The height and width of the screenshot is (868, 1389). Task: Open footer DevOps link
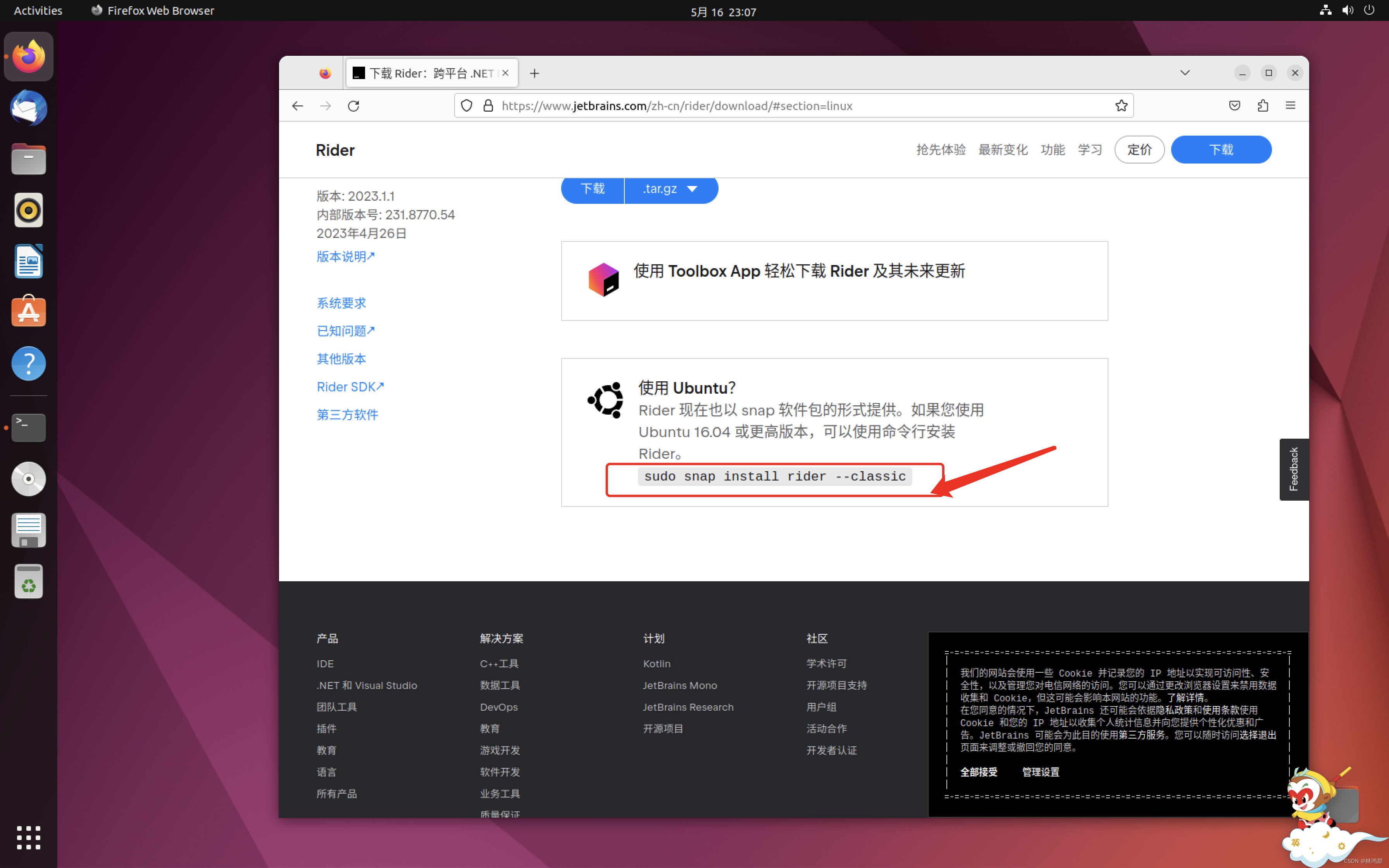click(498, 707)
